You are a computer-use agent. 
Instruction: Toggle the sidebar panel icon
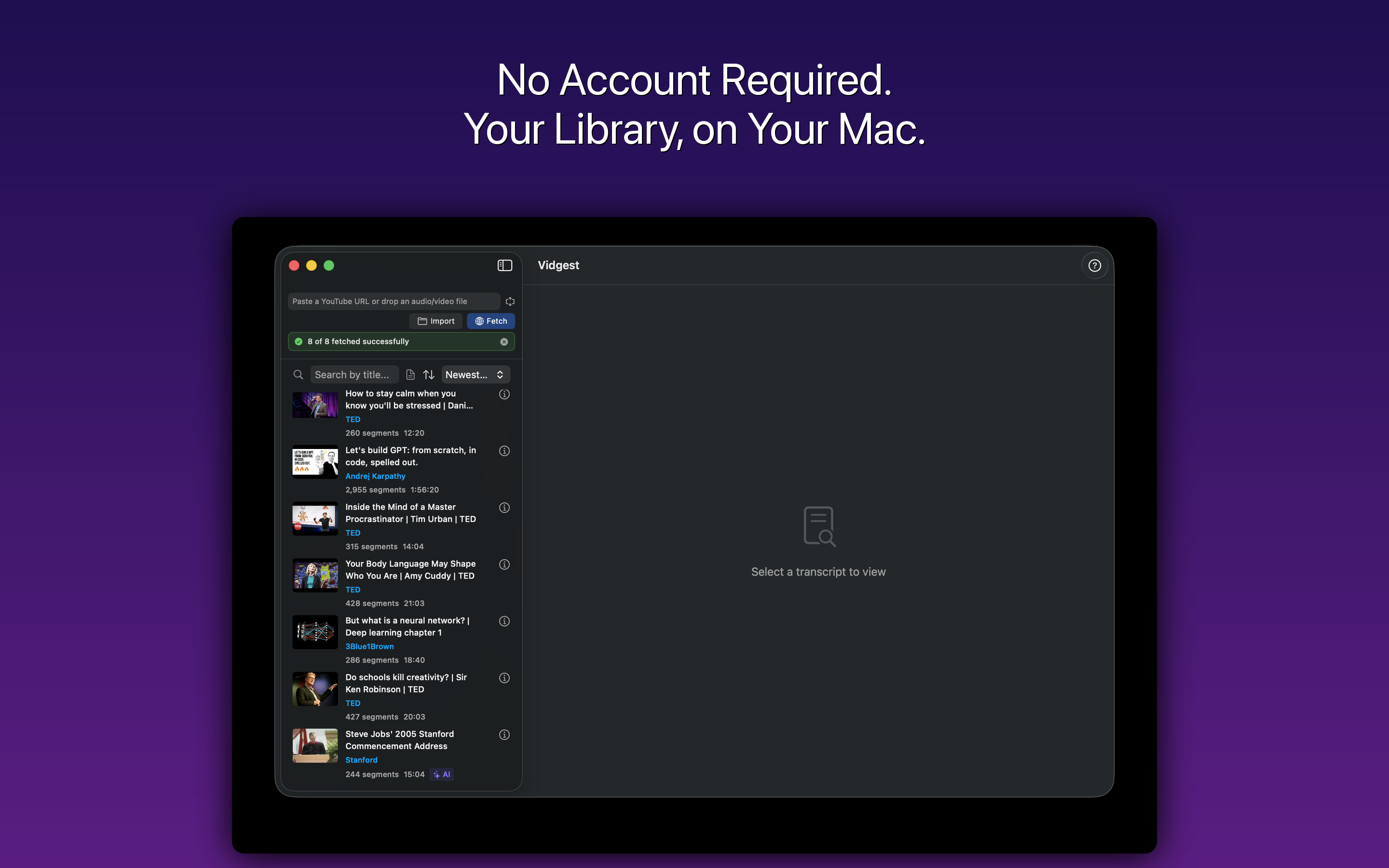point(504,265)
